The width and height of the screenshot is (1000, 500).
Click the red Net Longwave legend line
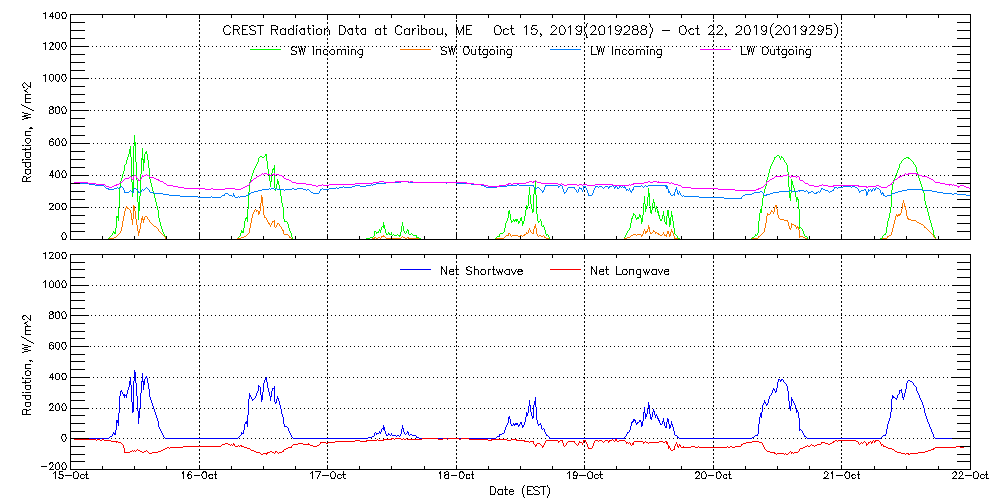click(565, 271)
